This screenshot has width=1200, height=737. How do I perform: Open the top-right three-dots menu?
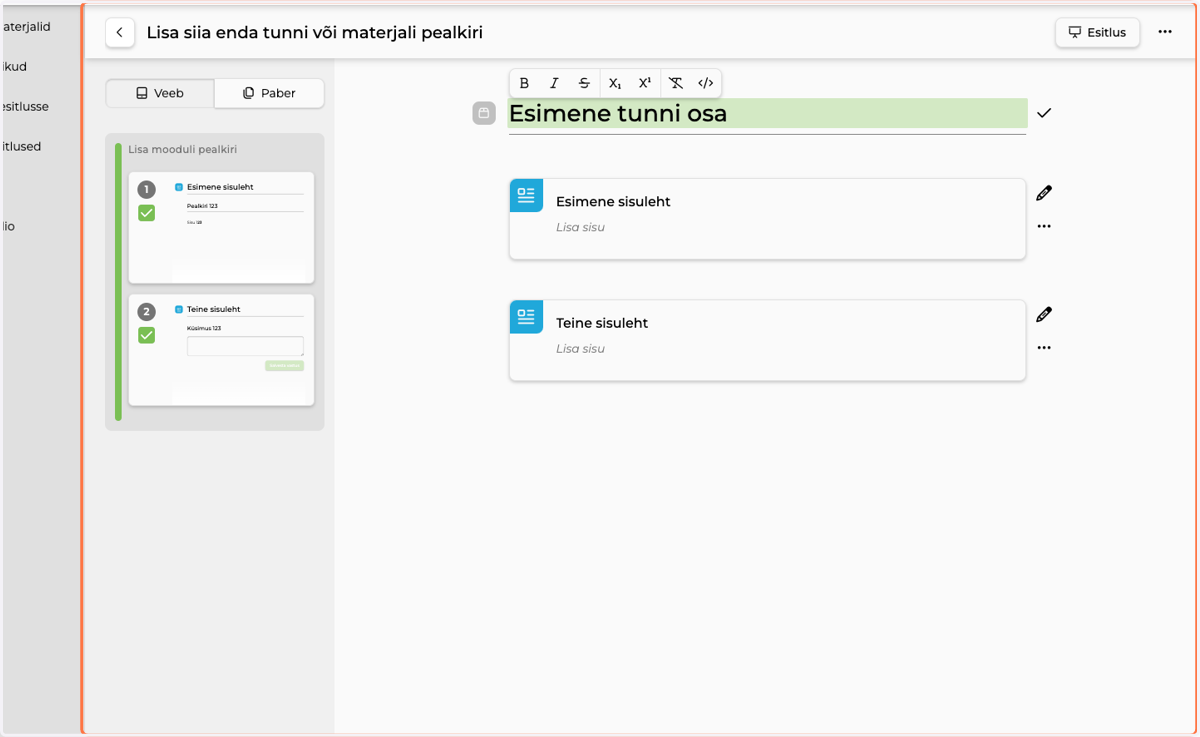(1165, 32)
